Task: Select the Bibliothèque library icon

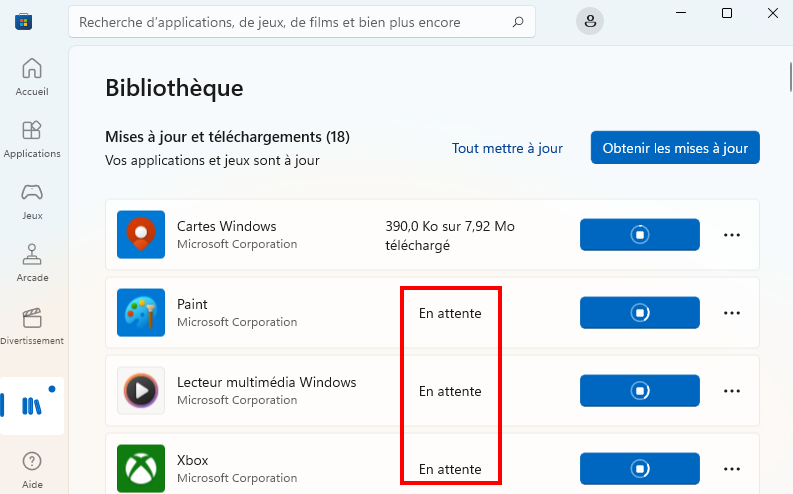Action: point(32,406)
